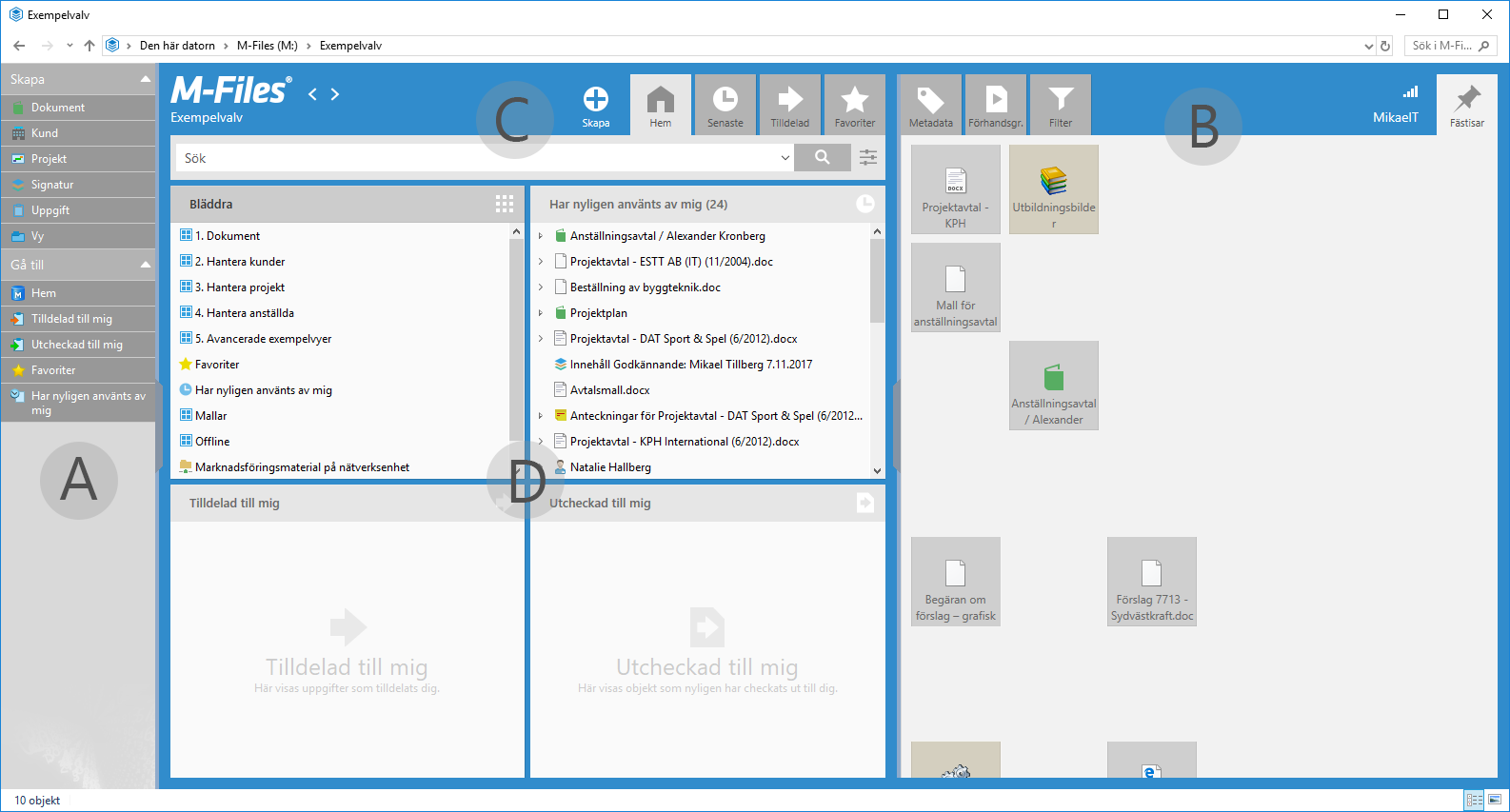Open 5. Avancerade exempelvyer view
1510x812 pixels.
pos(263,339)
